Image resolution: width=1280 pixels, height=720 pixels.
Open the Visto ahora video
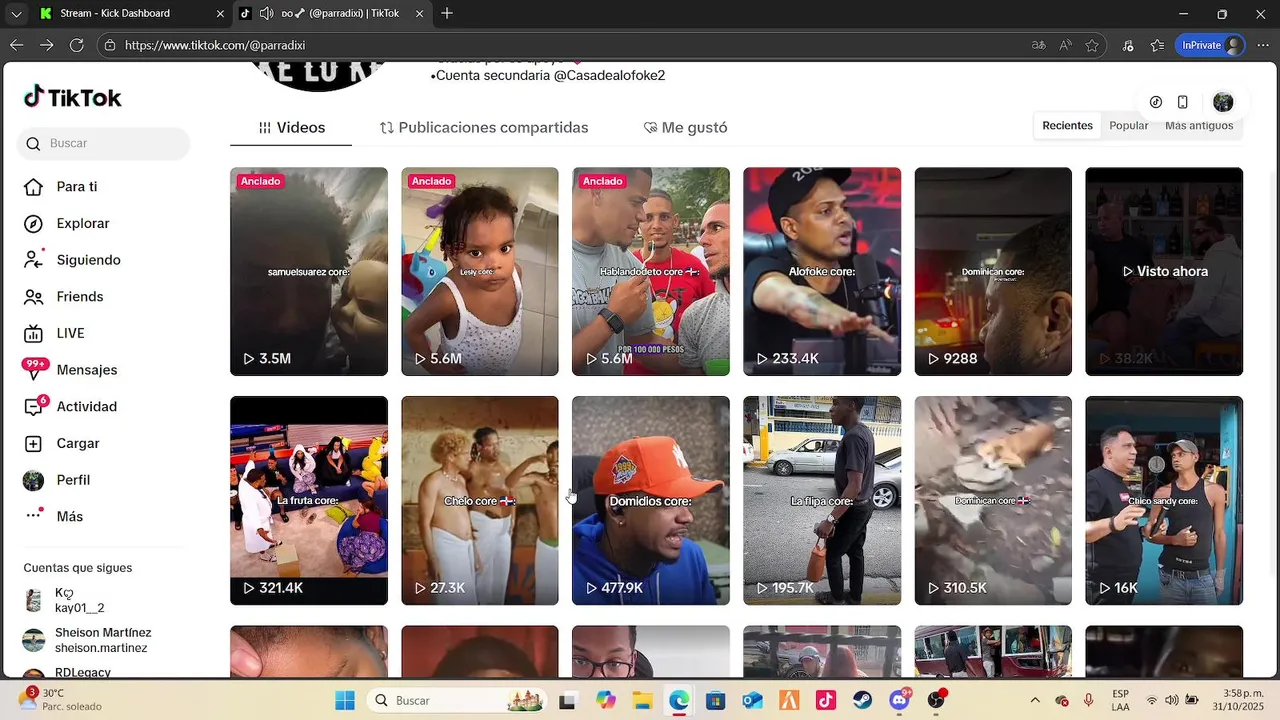[x=1164, y=271]
